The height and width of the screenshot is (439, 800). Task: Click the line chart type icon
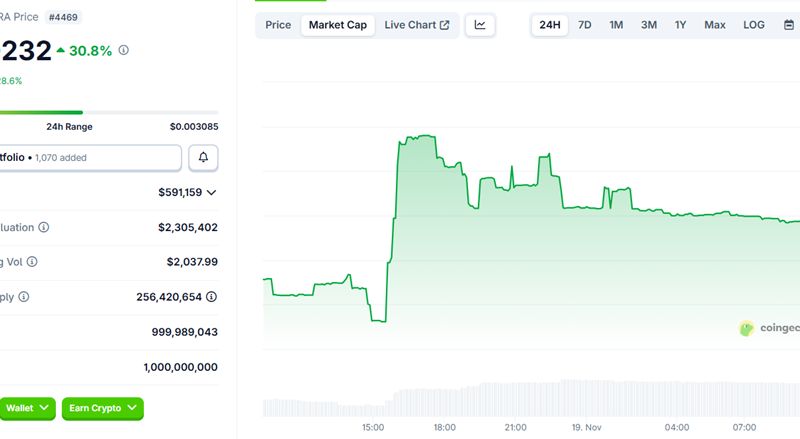(x=480, y=25)
